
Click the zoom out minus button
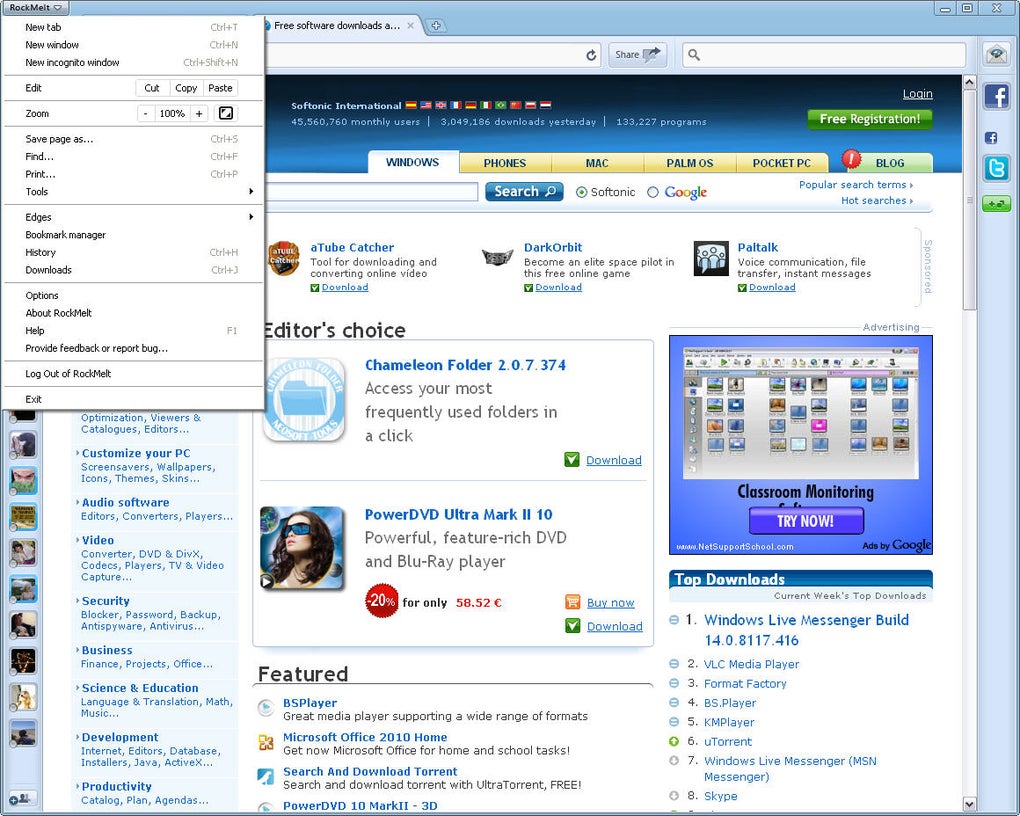[146, 113]
